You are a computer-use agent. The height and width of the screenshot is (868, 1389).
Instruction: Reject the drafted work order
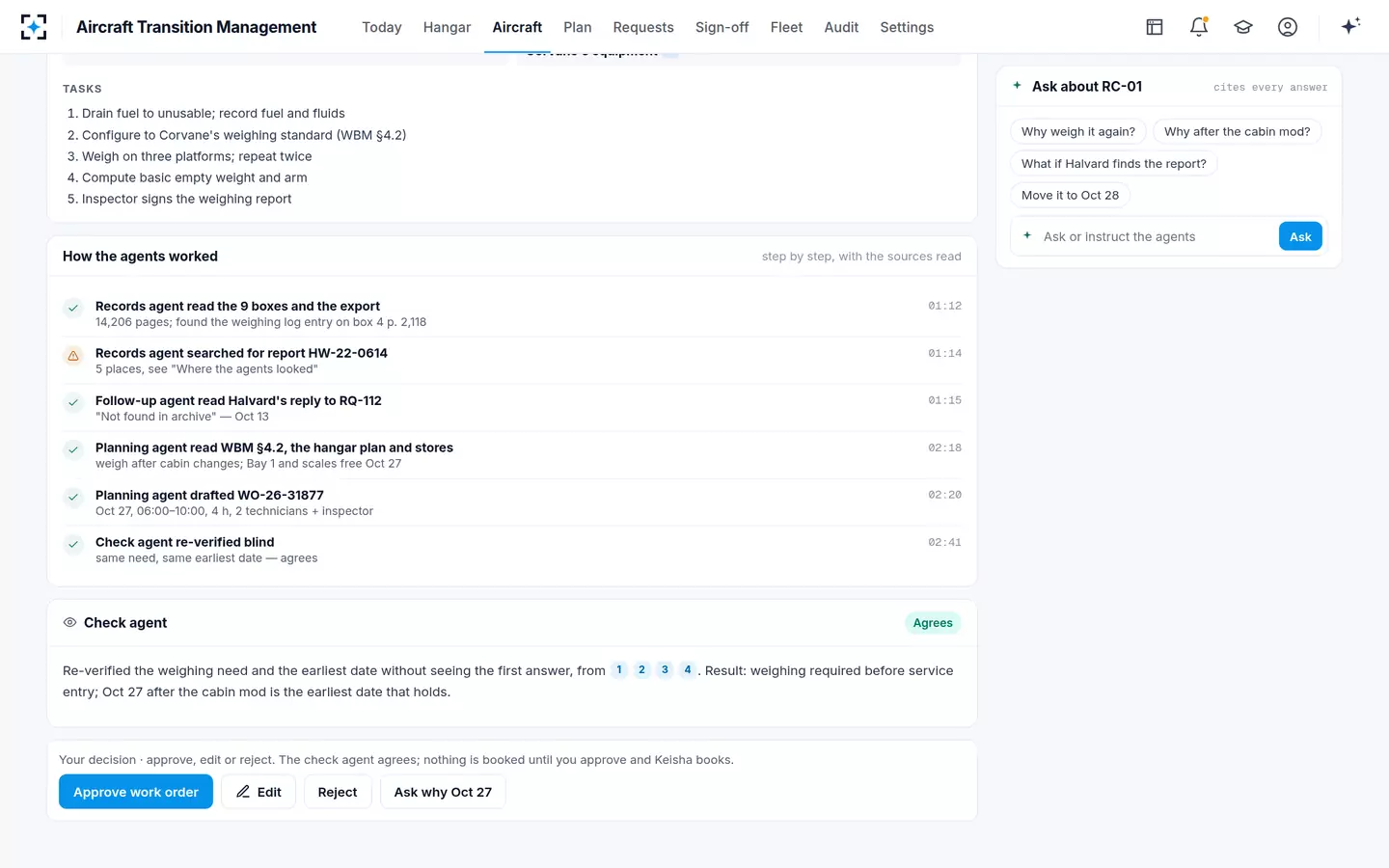[x=338, y=792]
